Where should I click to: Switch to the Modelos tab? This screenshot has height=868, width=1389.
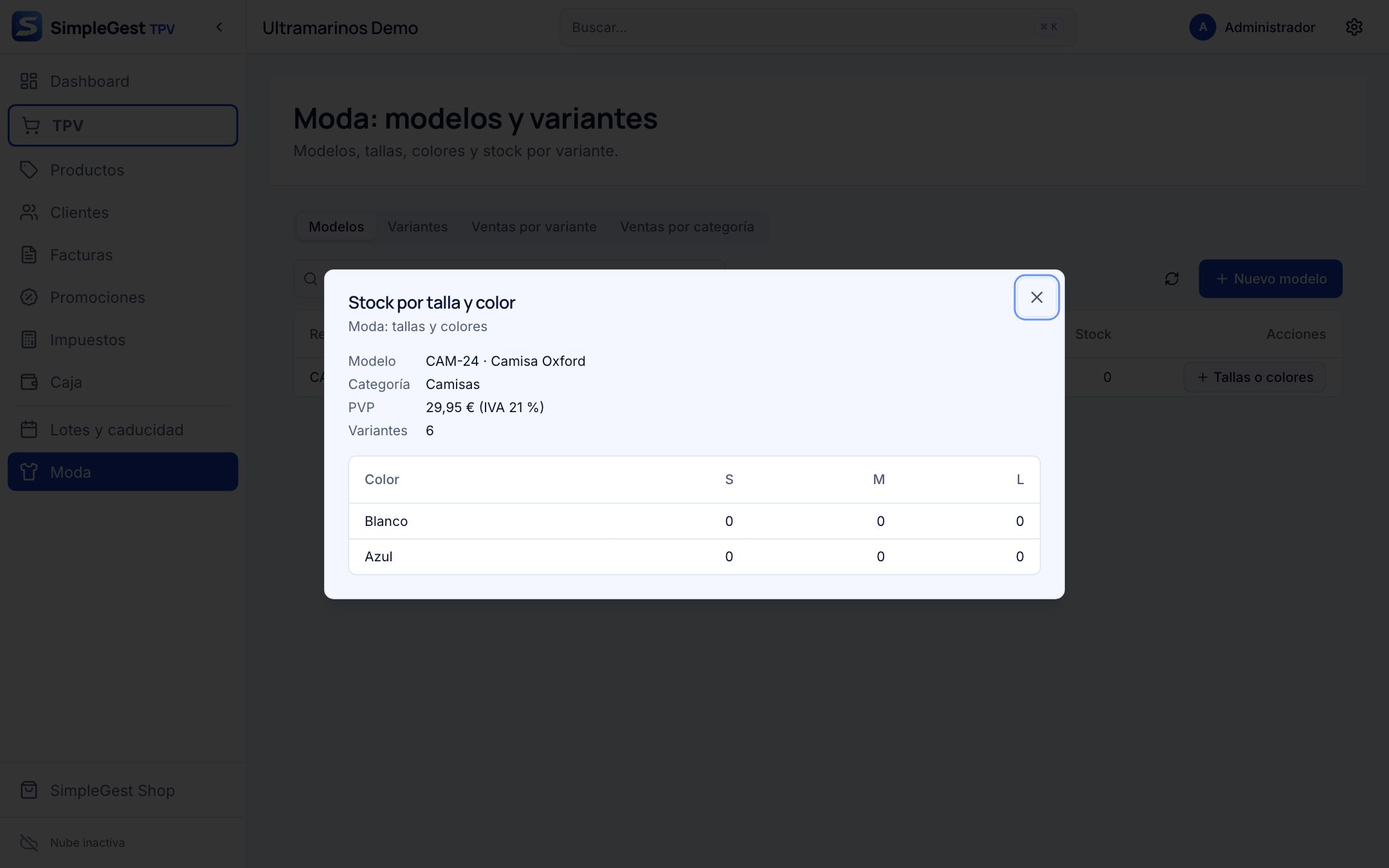(336, 226)
